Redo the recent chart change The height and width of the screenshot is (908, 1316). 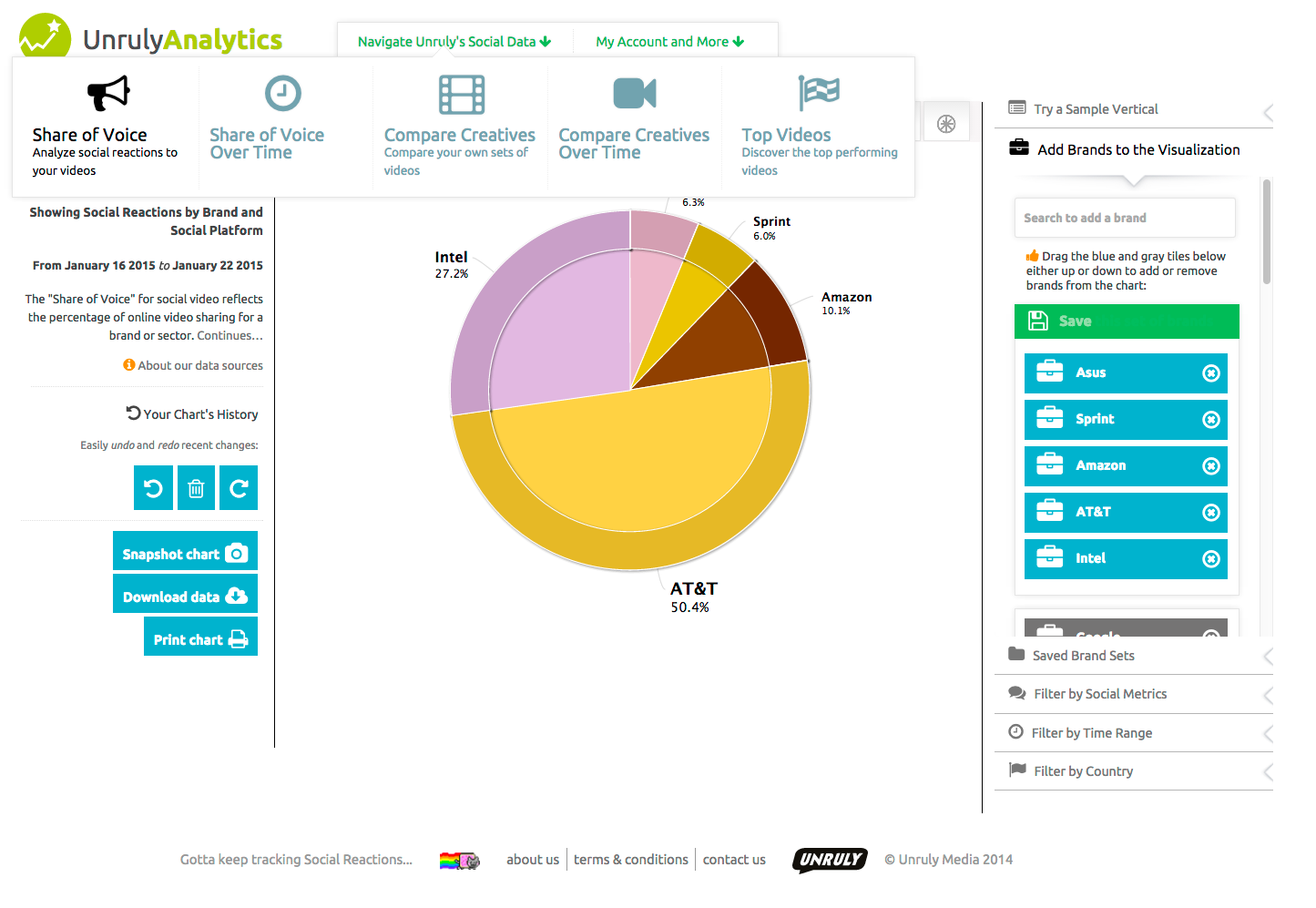[x=239, y=488]
